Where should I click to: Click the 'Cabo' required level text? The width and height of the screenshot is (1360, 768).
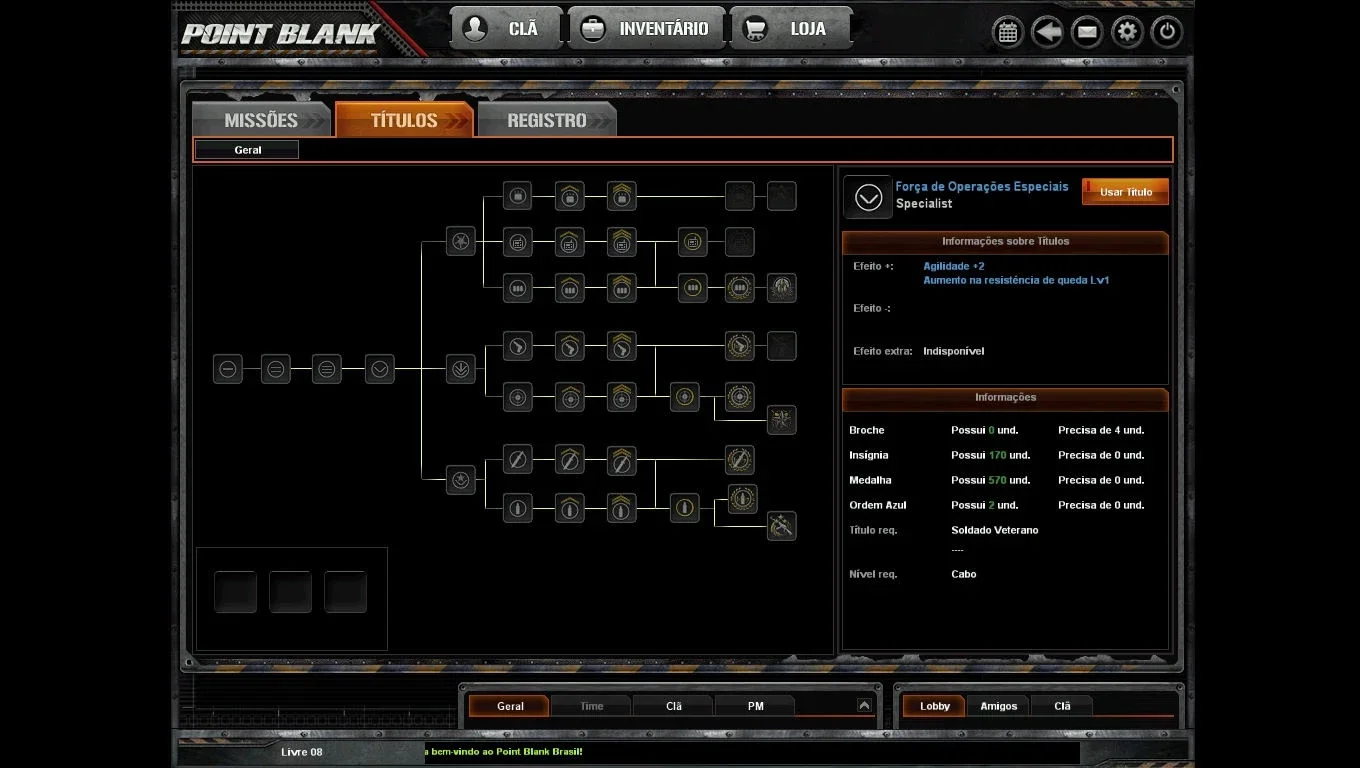(964, 574)
